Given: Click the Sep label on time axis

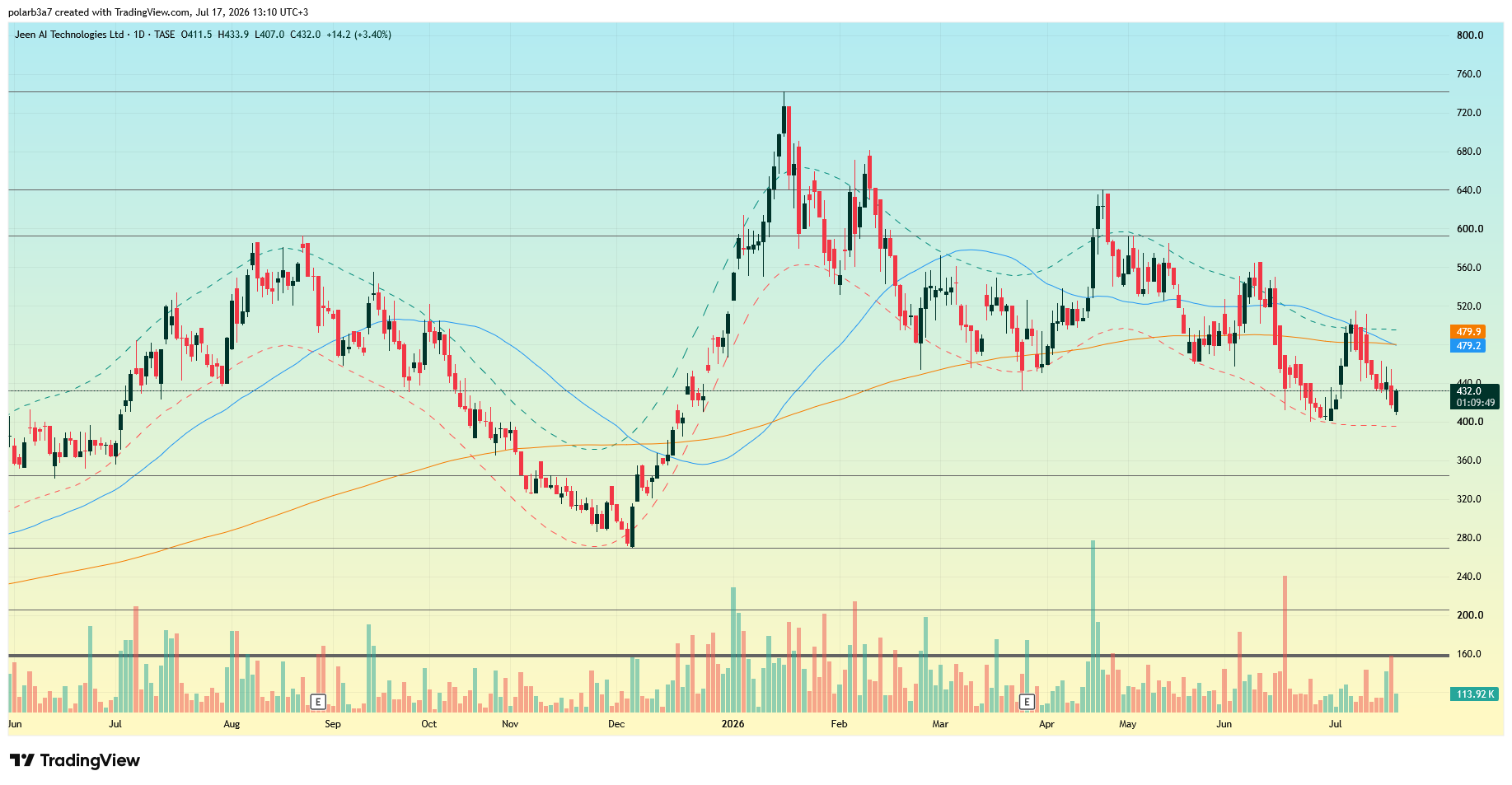Looking at the screenshot, I should [x=333, y=724].
